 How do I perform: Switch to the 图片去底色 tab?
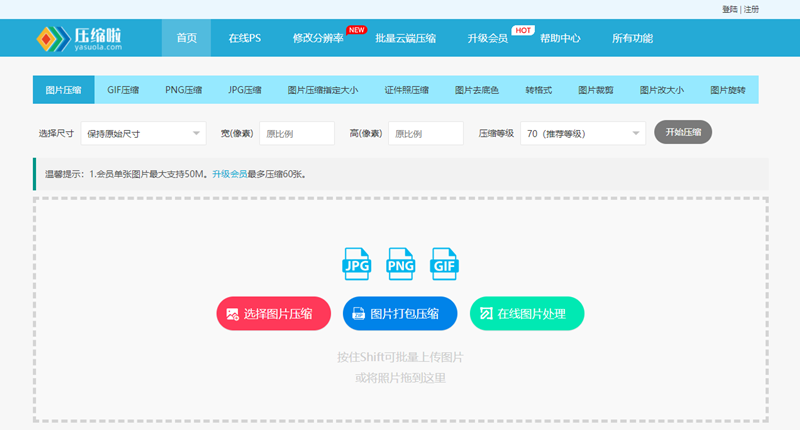[477, 90]
